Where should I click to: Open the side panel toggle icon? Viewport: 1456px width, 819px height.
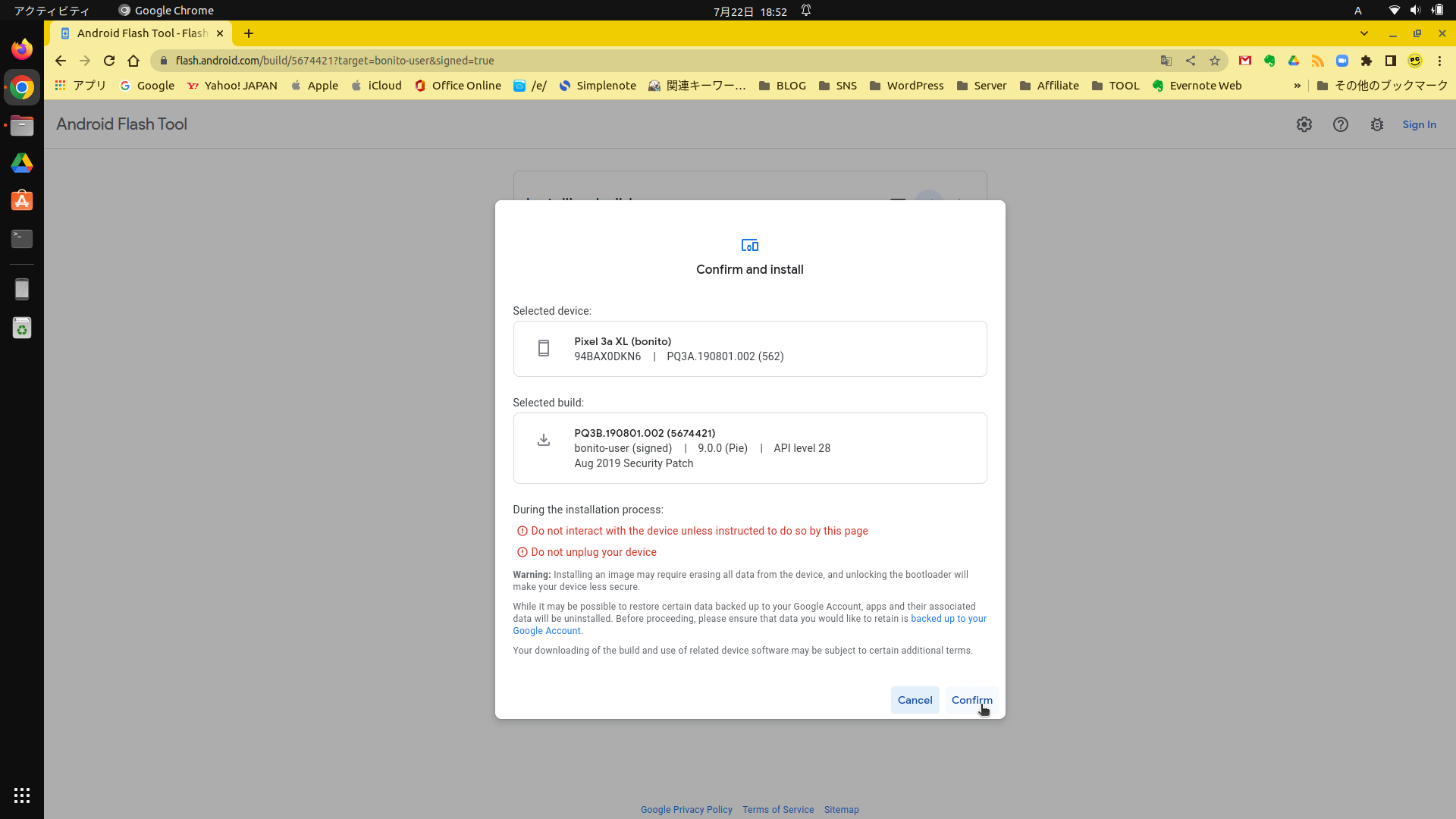pos(1391,61)
